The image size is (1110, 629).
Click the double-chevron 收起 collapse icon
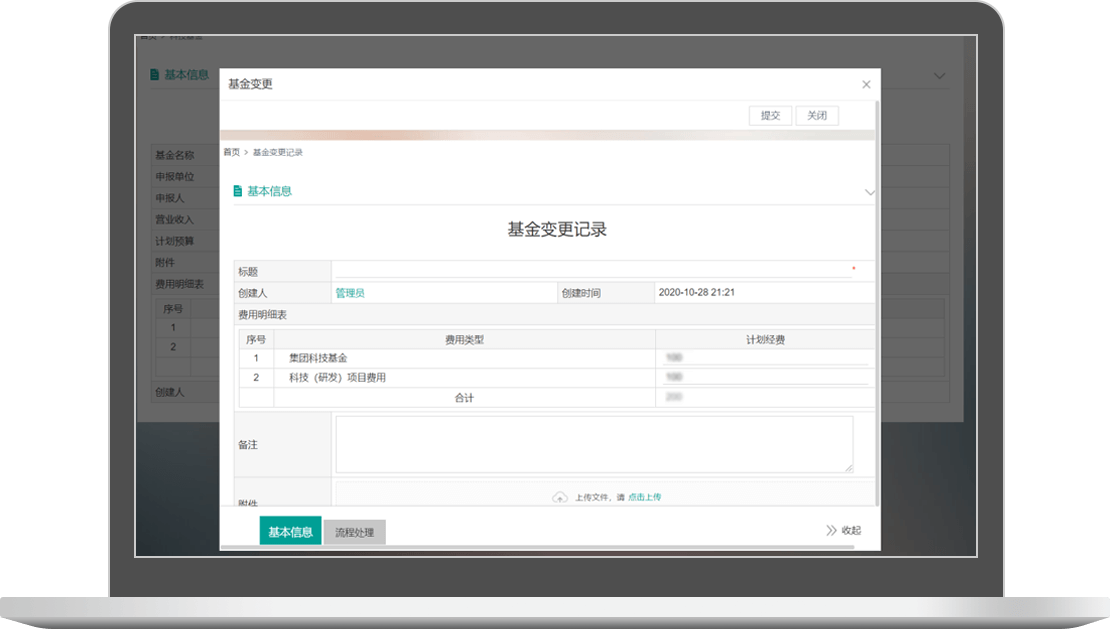point(831,531)
